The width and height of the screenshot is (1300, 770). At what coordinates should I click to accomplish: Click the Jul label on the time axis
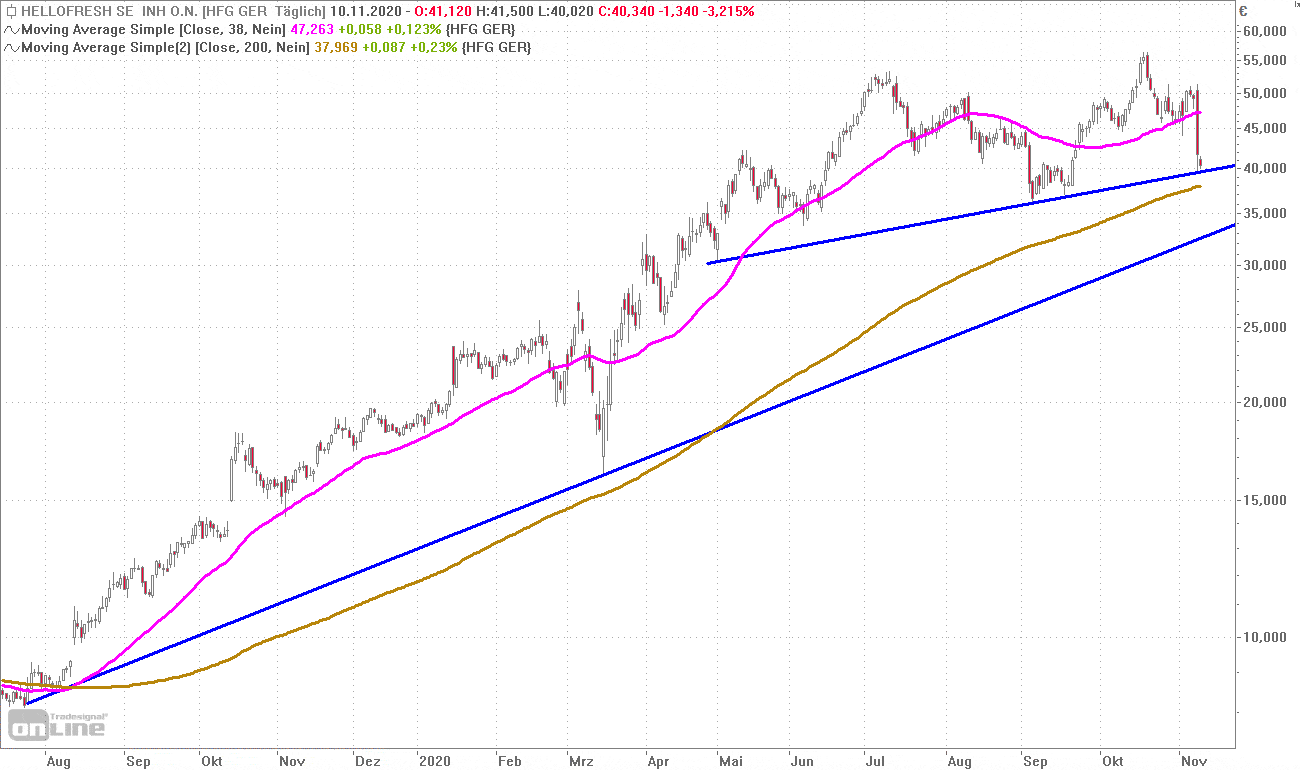tap(876, 761)
